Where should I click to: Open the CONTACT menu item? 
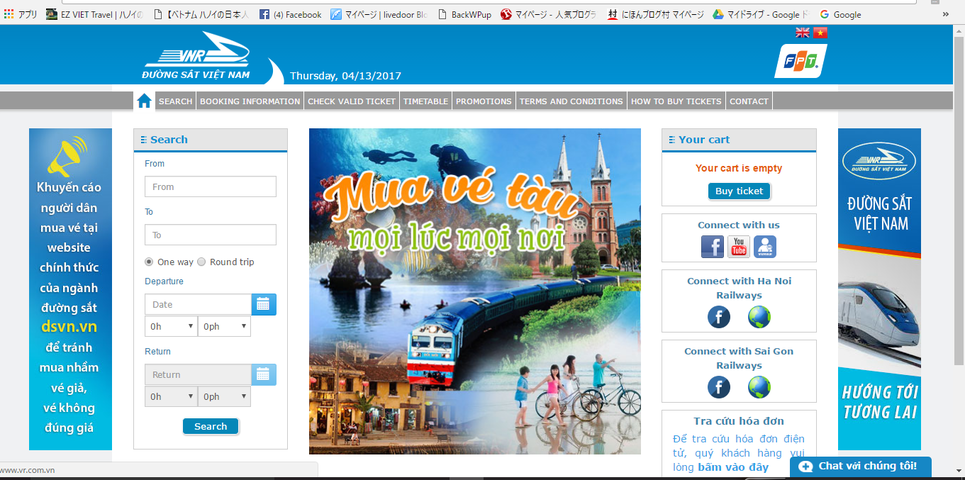click(x=749, y=101)
